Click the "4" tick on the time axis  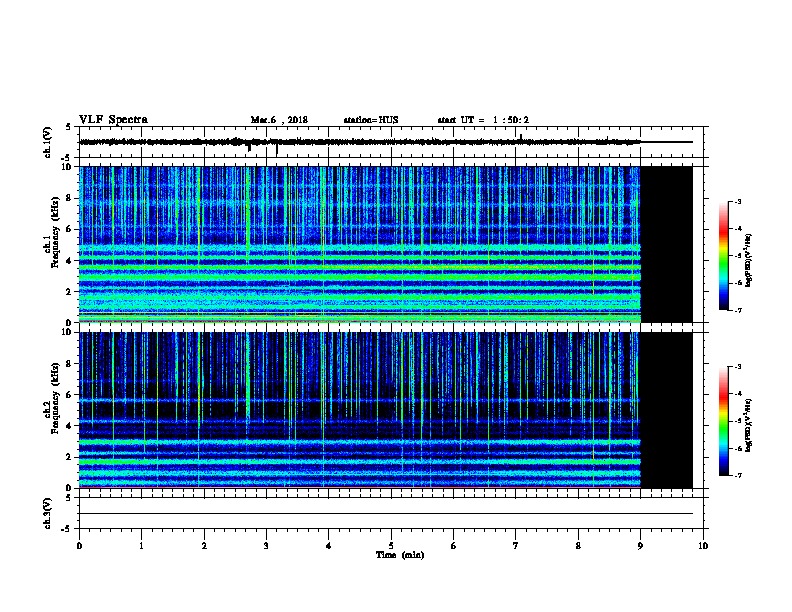pos(329,546)
